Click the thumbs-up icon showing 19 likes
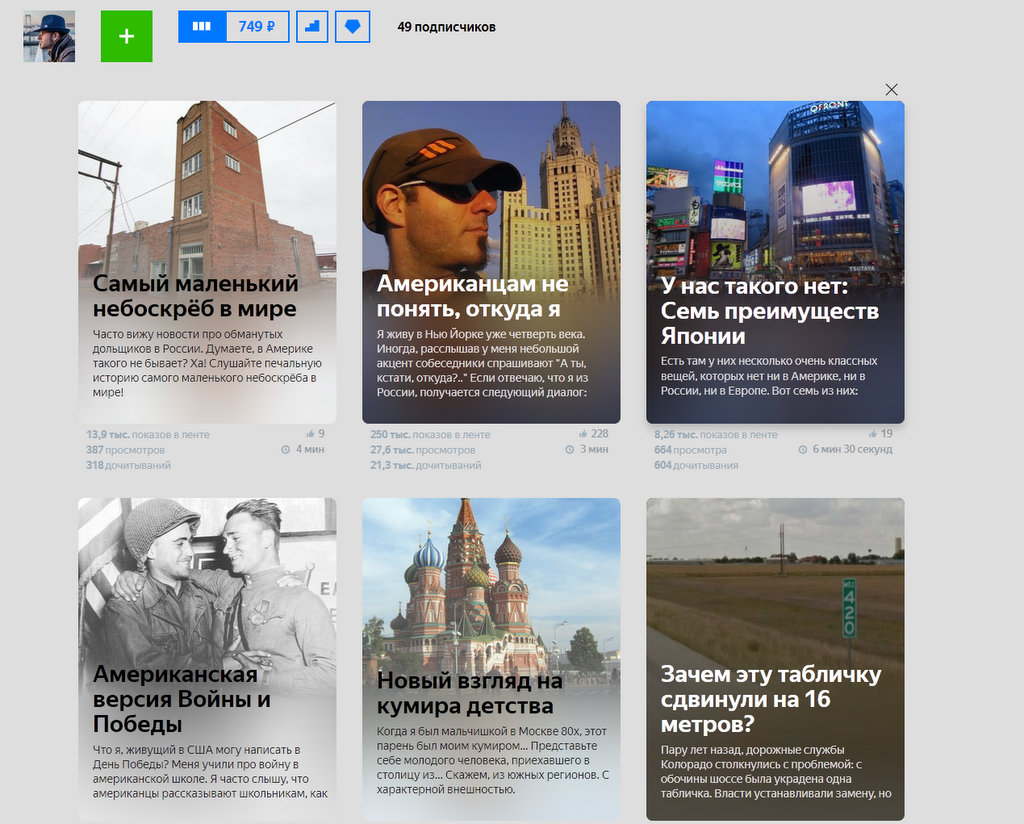The image size is (1024, 824). [x=873, y=434]
